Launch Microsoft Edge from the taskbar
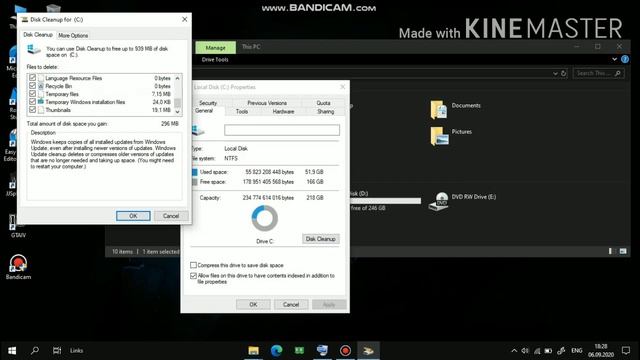This screenshot has width=640, height=360. pyautogui.click(x=276, y=351)
